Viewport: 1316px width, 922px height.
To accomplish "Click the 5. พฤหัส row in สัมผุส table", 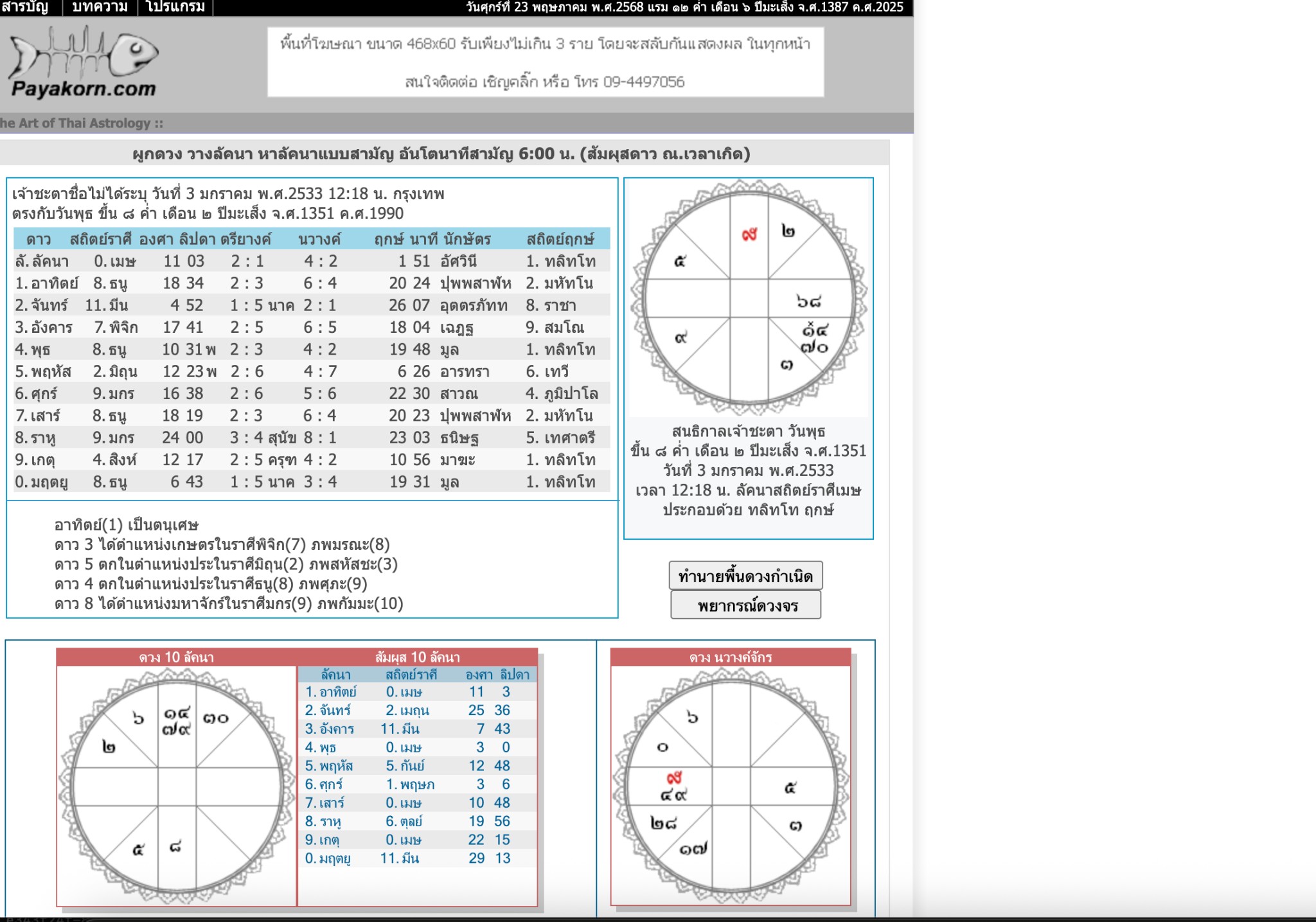I will click(x=418, y=766).
